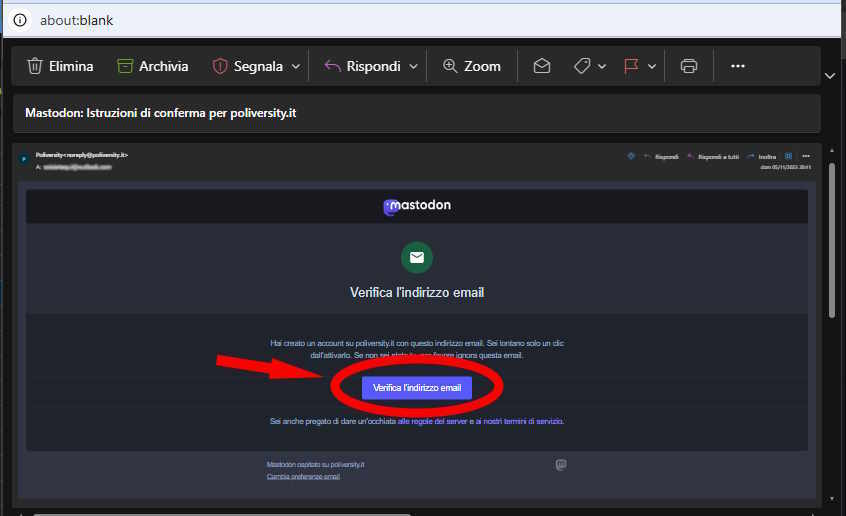Click Rispondi in the top toolbar
846x516 pixels.
pyautogui.click(x=363, y=66)
